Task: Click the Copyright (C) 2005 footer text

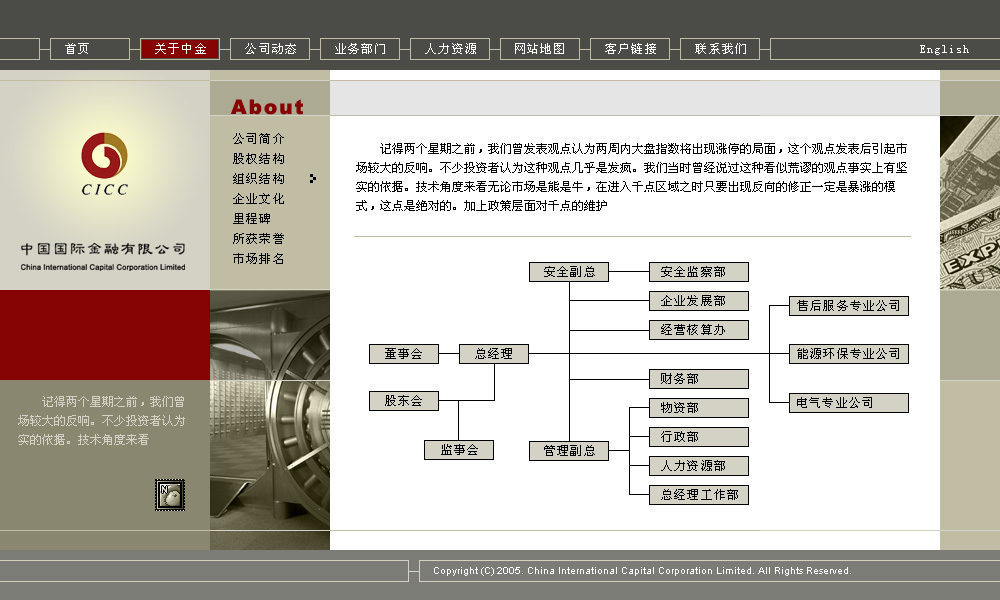Action: [x=642, y=571]
